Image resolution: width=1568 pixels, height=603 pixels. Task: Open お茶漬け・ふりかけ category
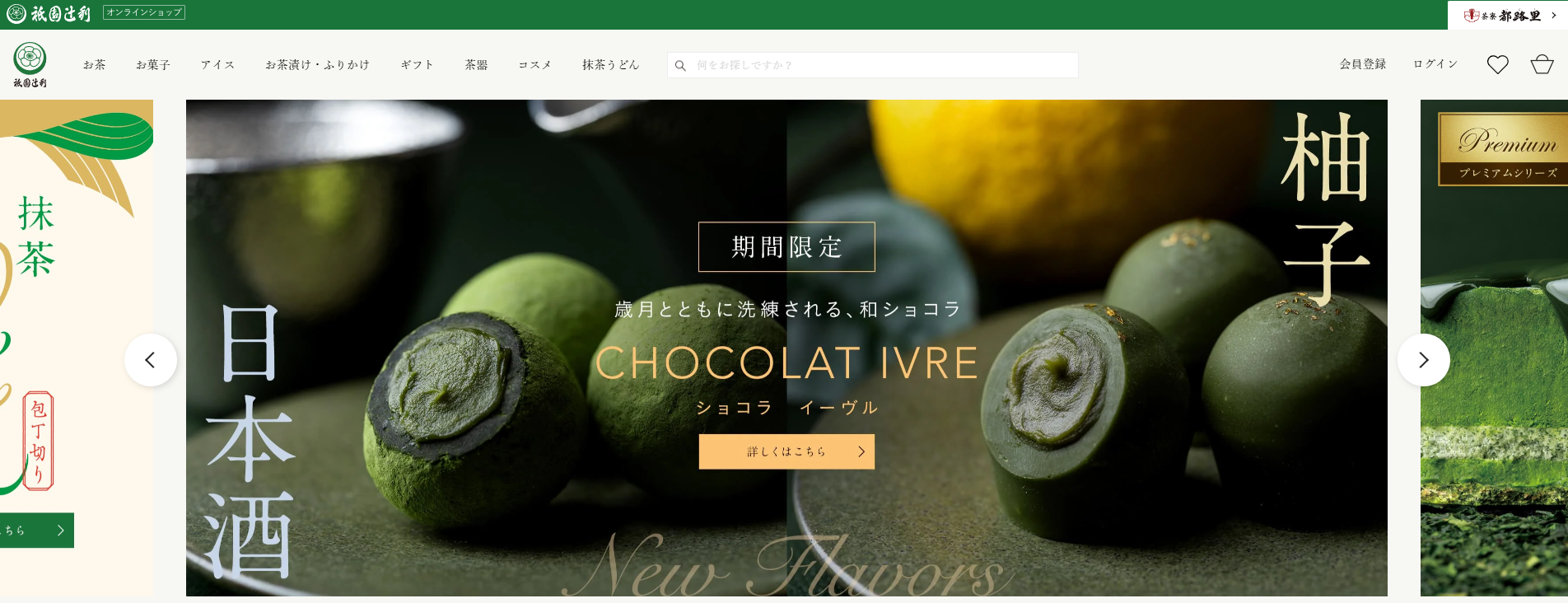(317, 65)
